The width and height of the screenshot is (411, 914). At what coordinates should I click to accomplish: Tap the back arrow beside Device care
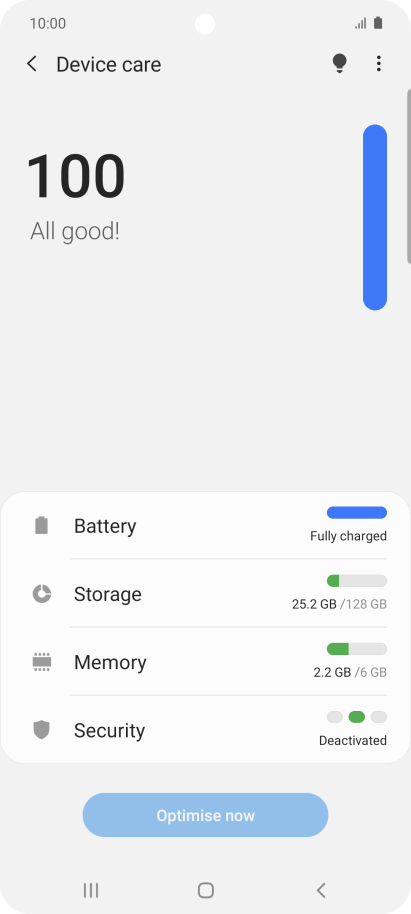(32, 64)
